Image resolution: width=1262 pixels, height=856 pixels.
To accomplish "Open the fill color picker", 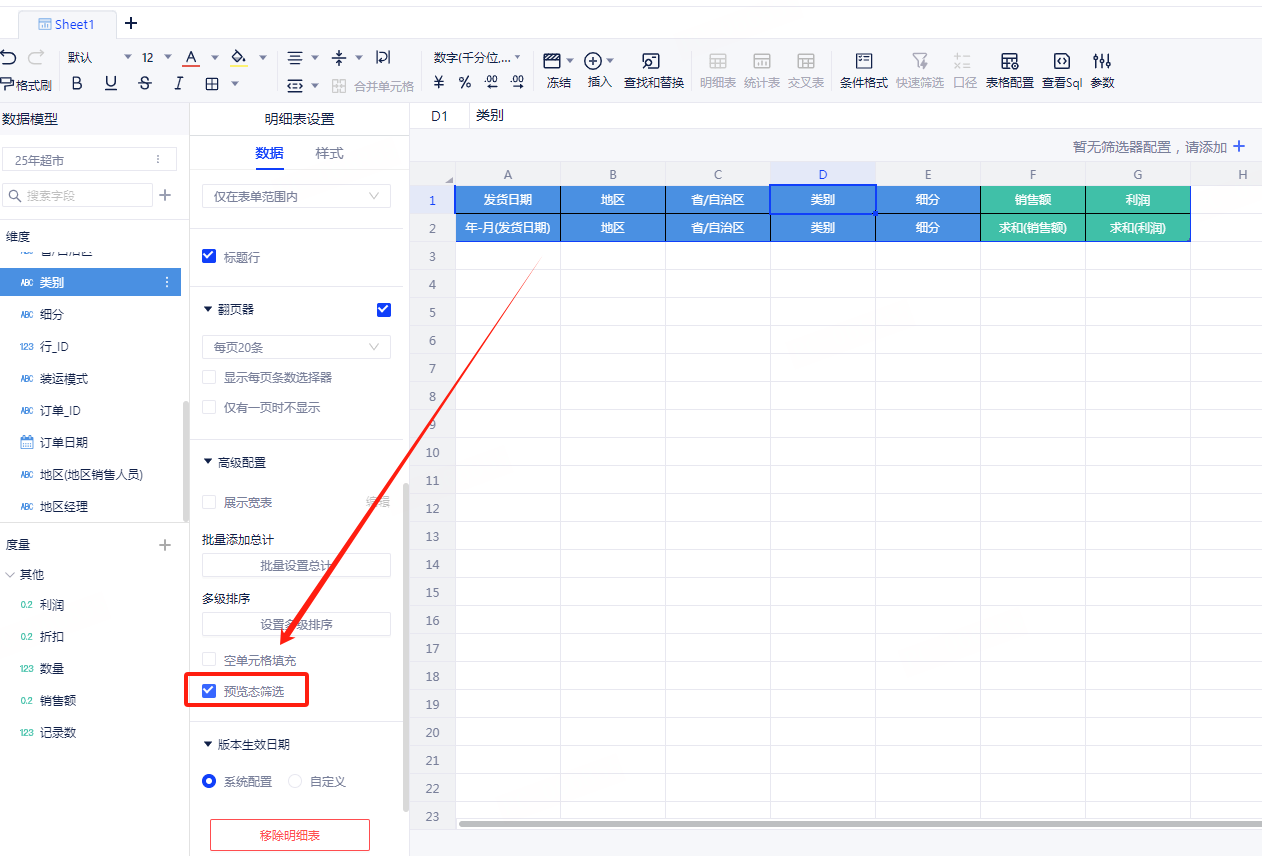I will point(239,57).
